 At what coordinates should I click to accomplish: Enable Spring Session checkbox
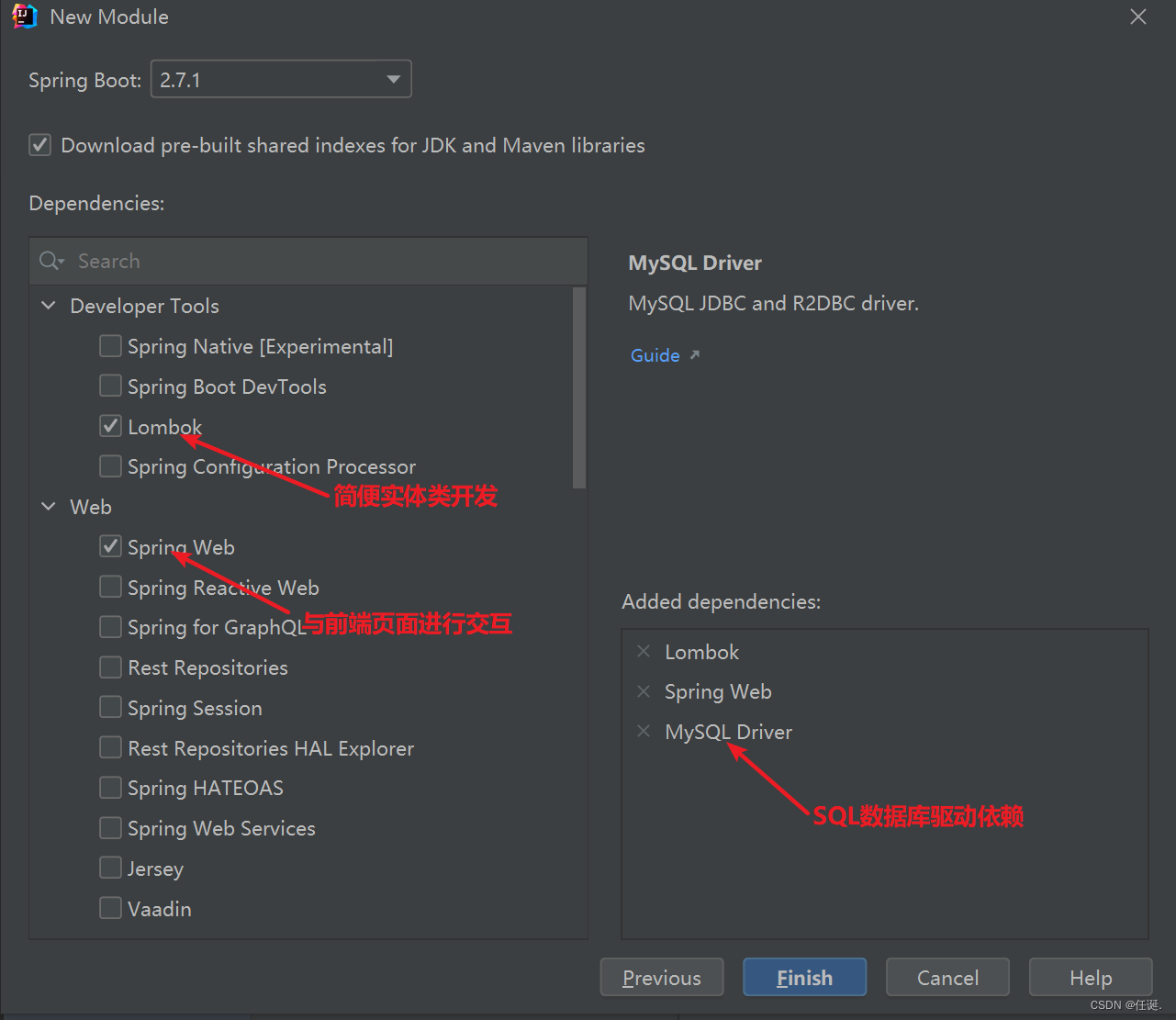click(110, 707)
